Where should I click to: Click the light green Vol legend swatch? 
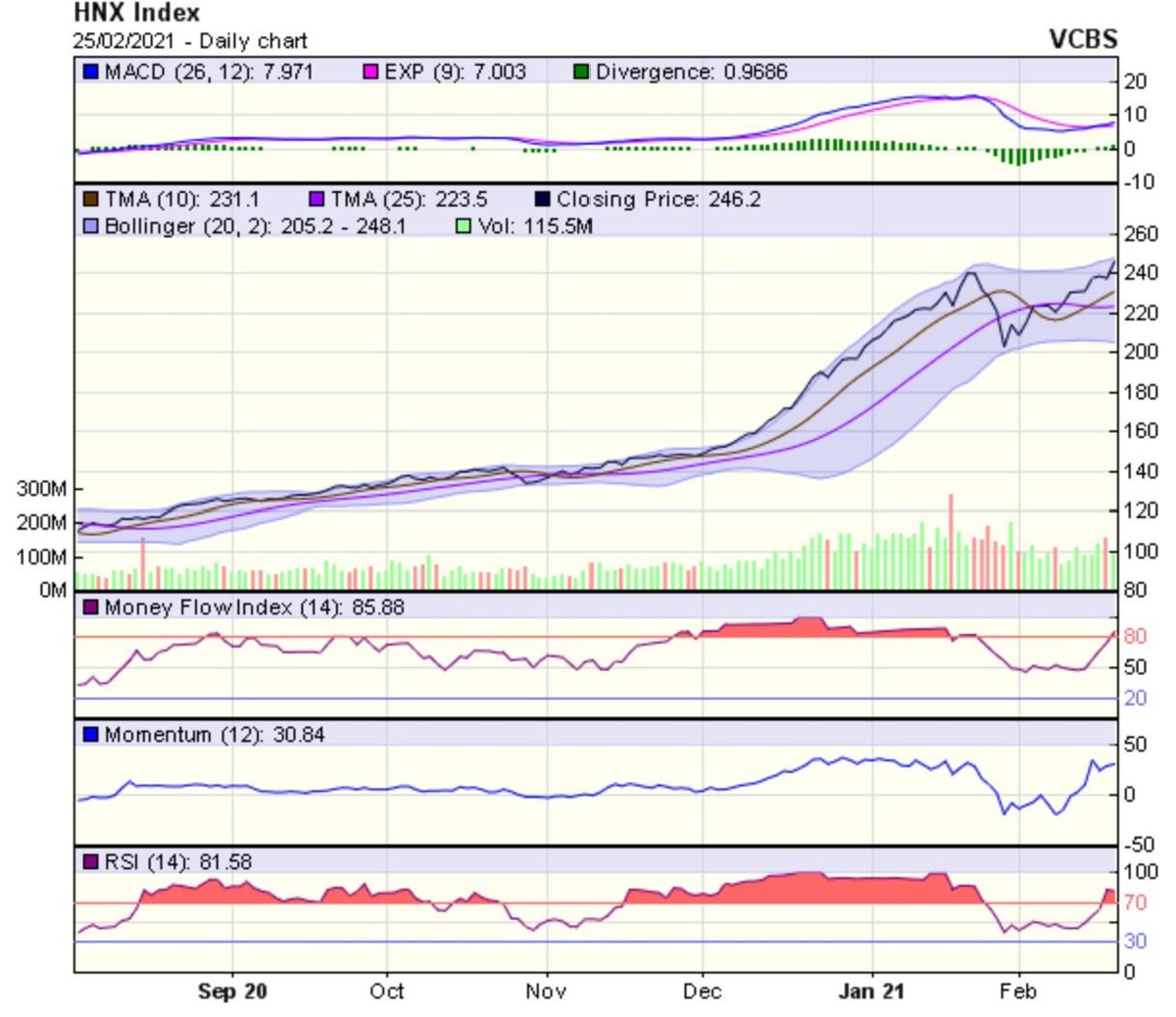465,226
